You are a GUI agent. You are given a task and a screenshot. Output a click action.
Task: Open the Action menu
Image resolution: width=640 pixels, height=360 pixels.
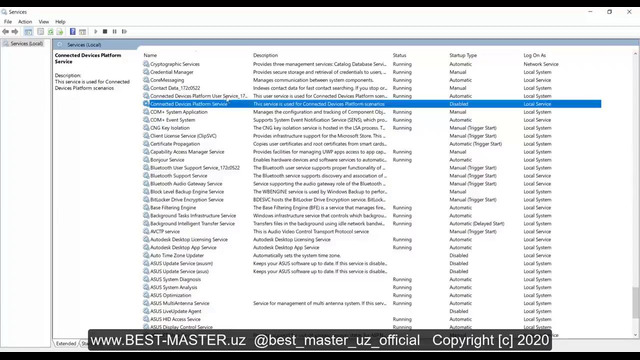[25, 22]
